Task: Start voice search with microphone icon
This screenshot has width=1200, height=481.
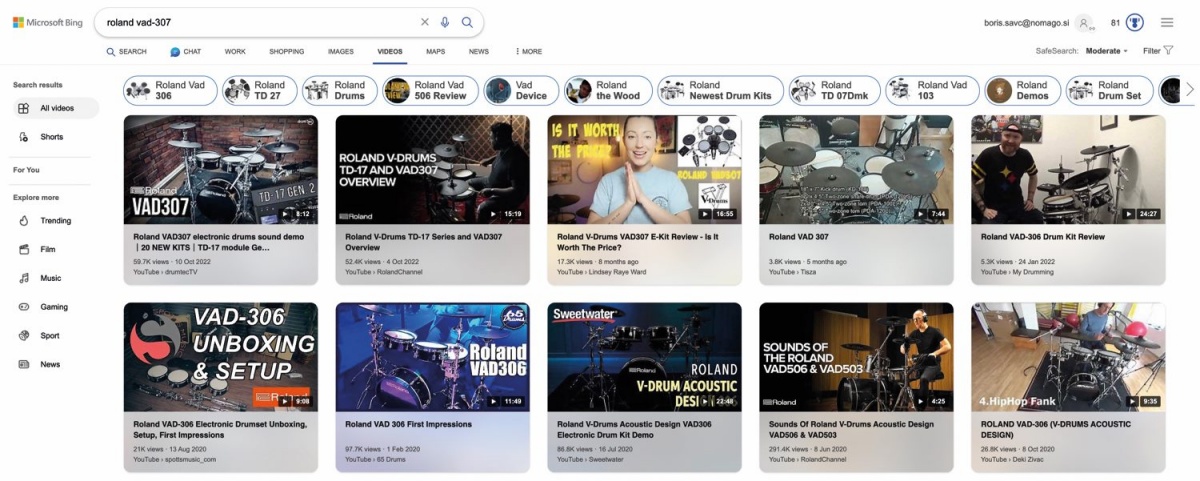Action: coord(445,22)
